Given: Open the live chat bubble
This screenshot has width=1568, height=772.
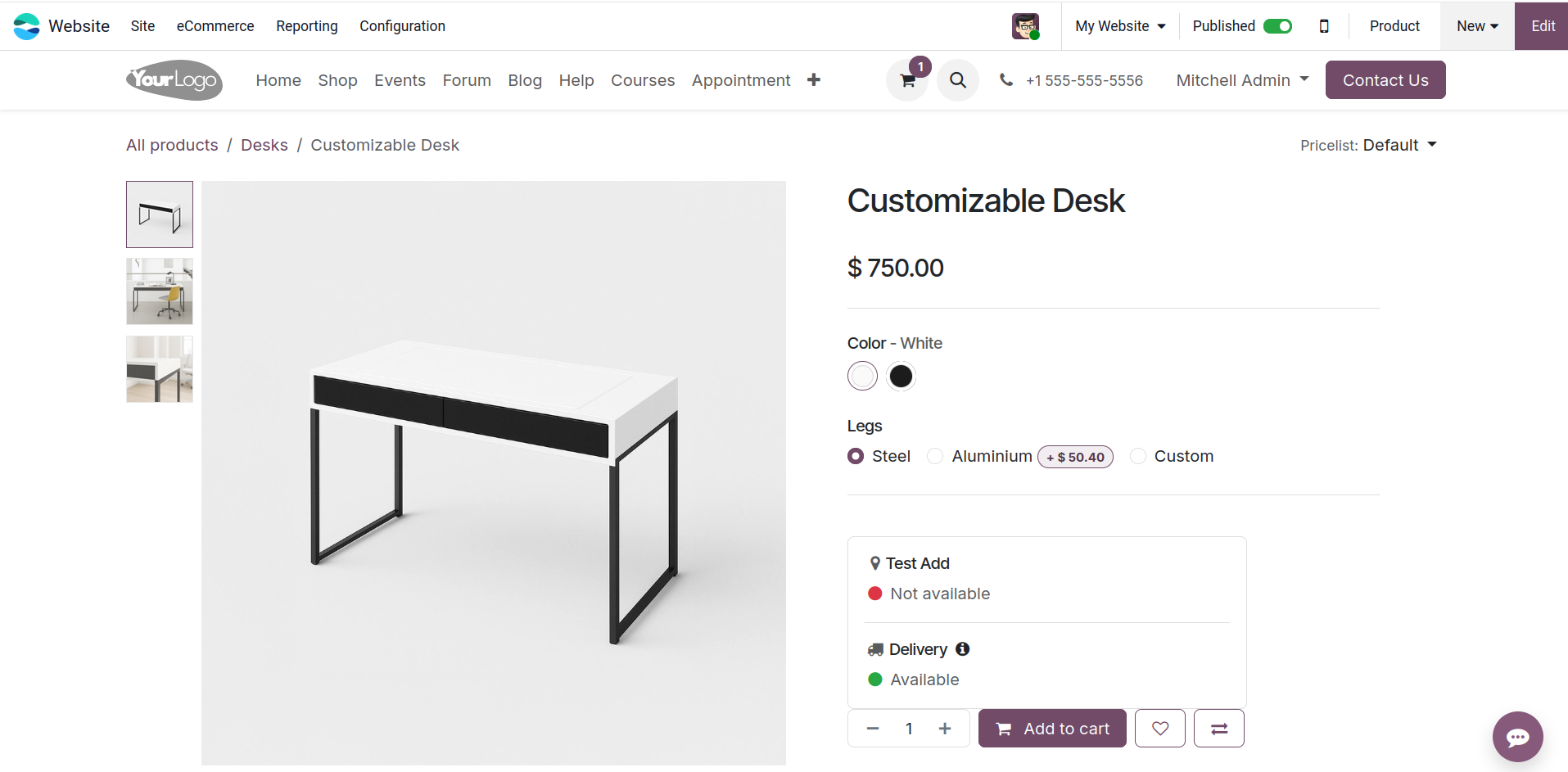Looking at the screenshot, I should pos(1517,737).
